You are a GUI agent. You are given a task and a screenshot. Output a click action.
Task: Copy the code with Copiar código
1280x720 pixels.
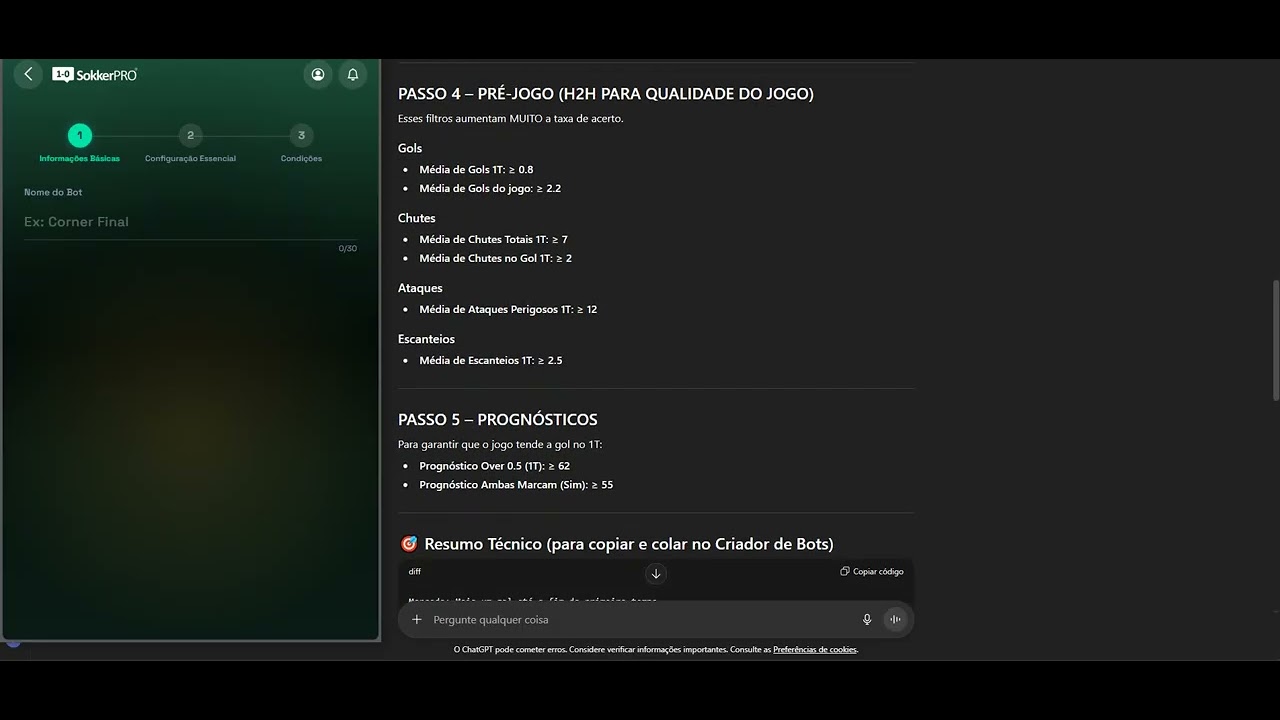pos(872,571)
